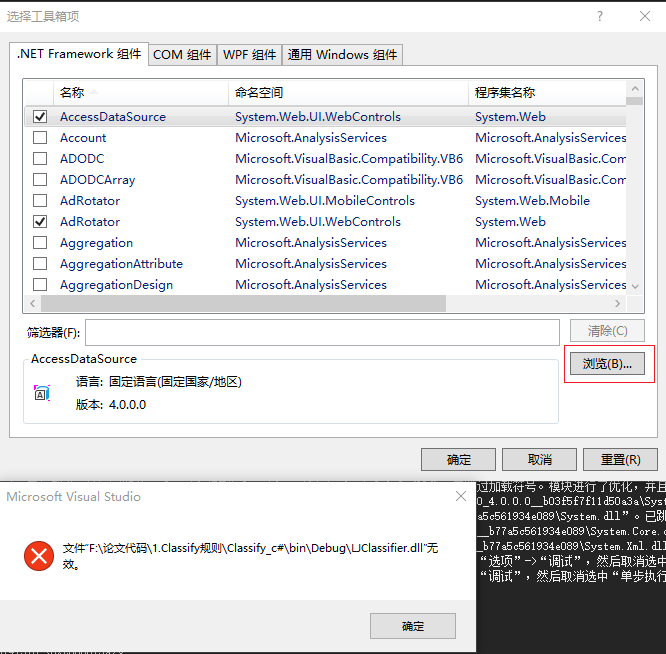Click the 重置(R) button
The image size is (666, 654).
tap(620, 459)
